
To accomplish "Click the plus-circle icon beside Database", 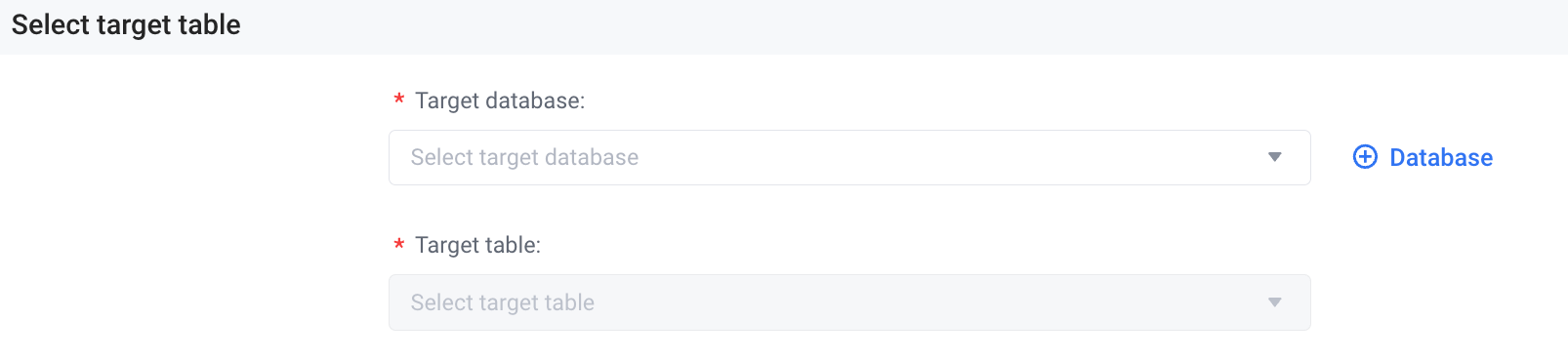I will pyautogui.click(x=1365, y=157).
